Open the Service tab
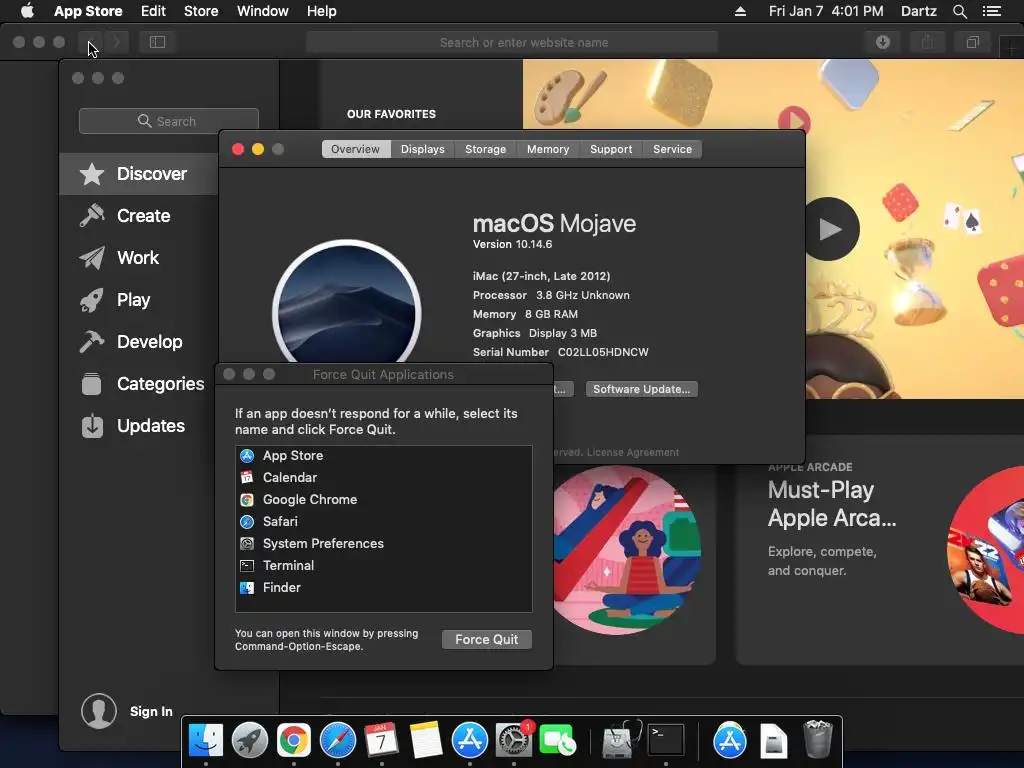Image resolution: width=1024 pixels, height=768 pixels. click(672, 149)
